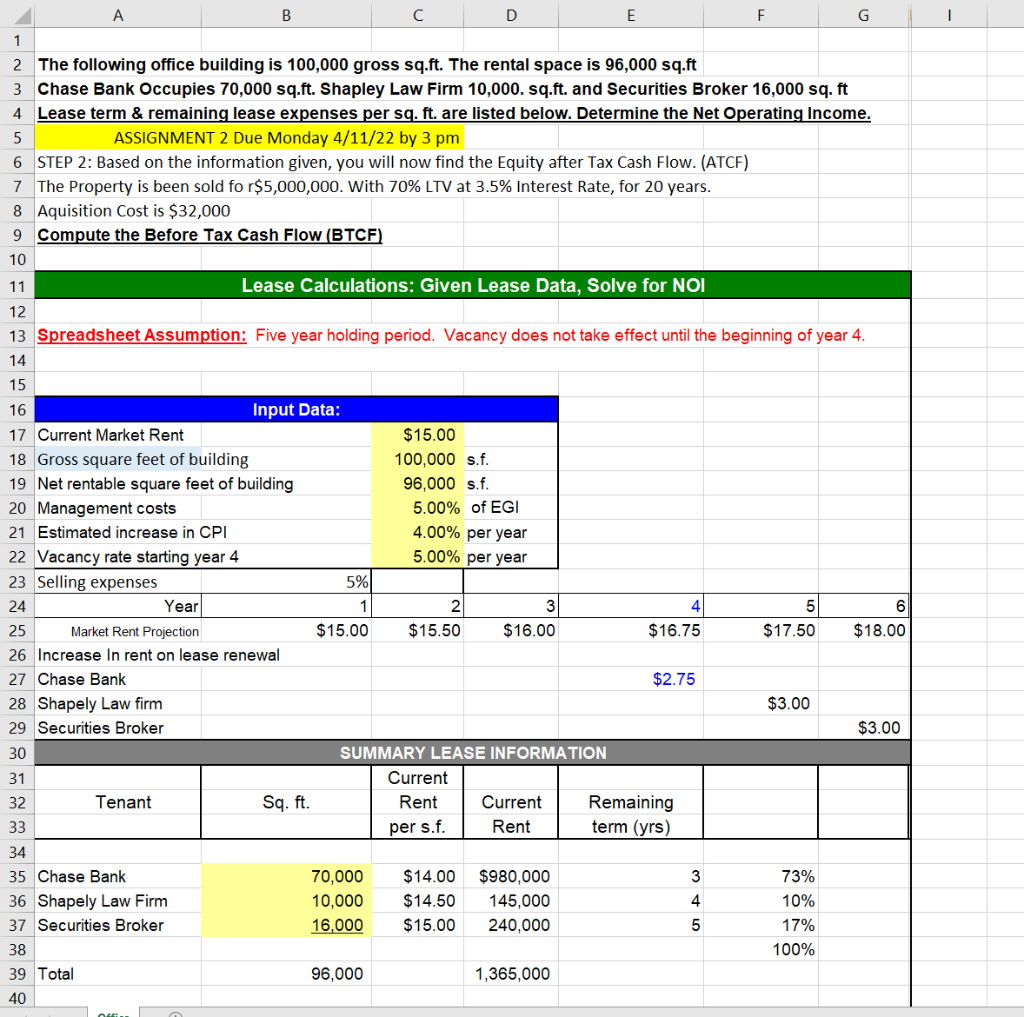Select the 5% Selling expenses value
The image size is (1024, 1017).
tap(286, 582)
